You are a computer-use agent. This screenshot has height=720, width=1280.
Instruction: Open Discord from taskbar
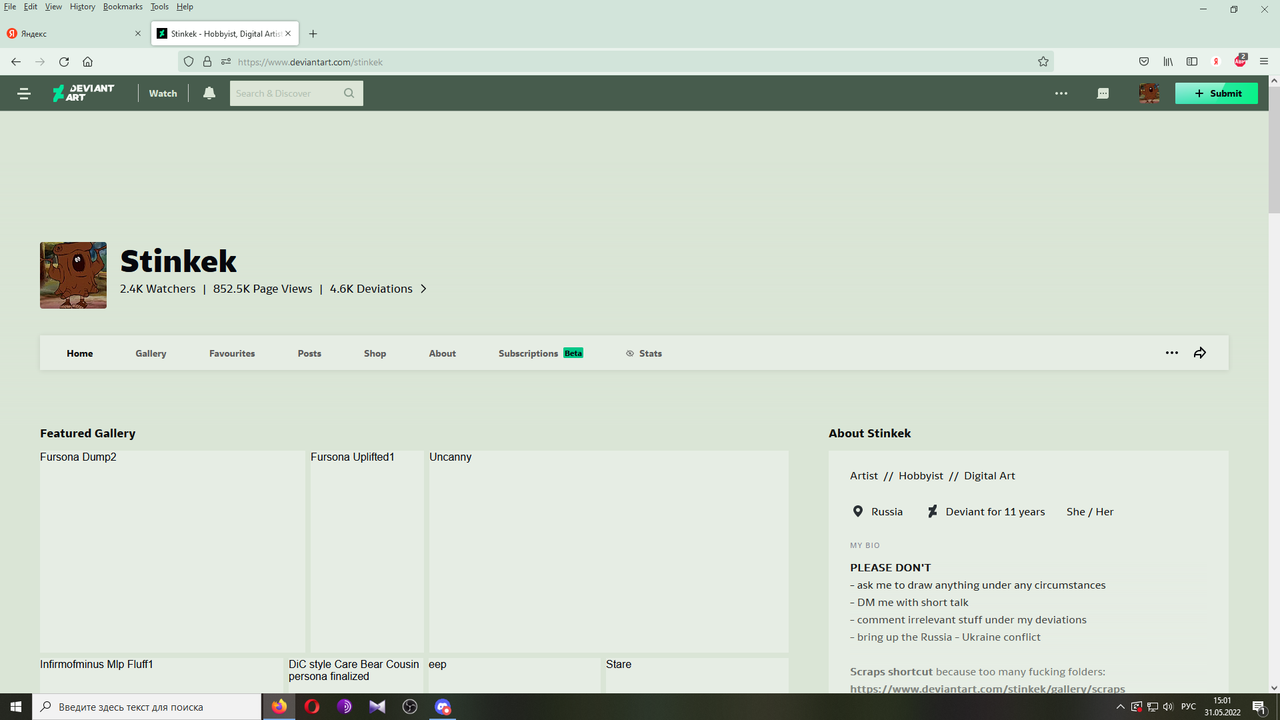(443, 707)
